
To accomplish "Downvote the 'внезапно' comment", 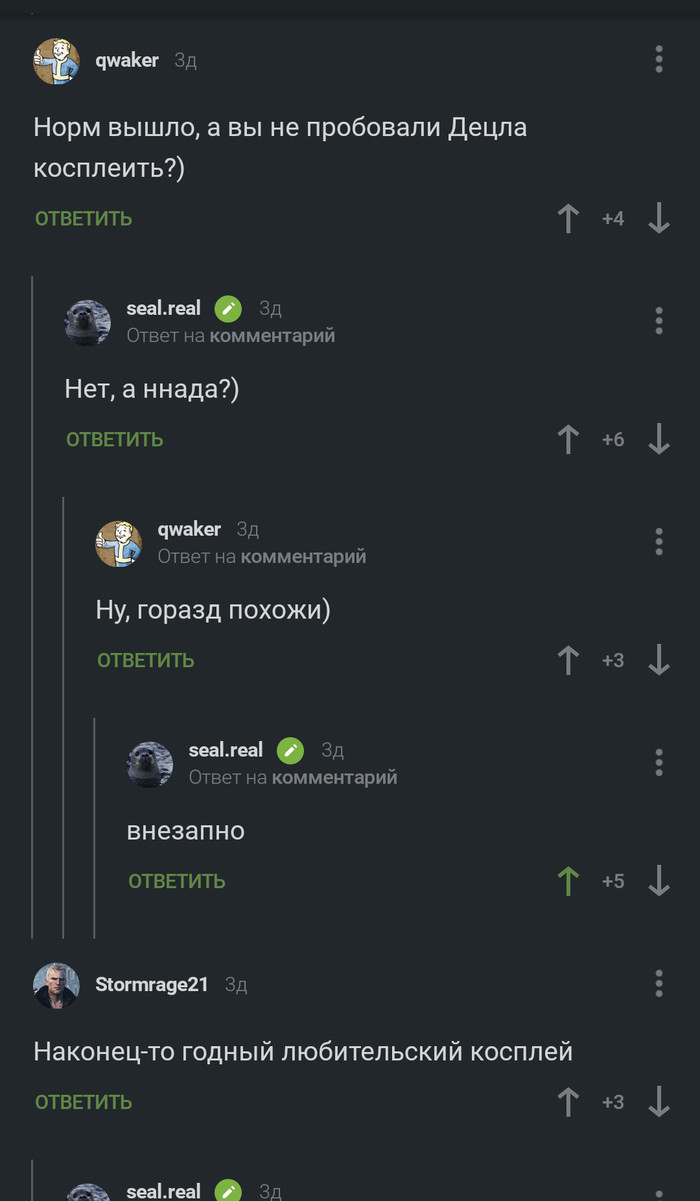I will point(659,881).
